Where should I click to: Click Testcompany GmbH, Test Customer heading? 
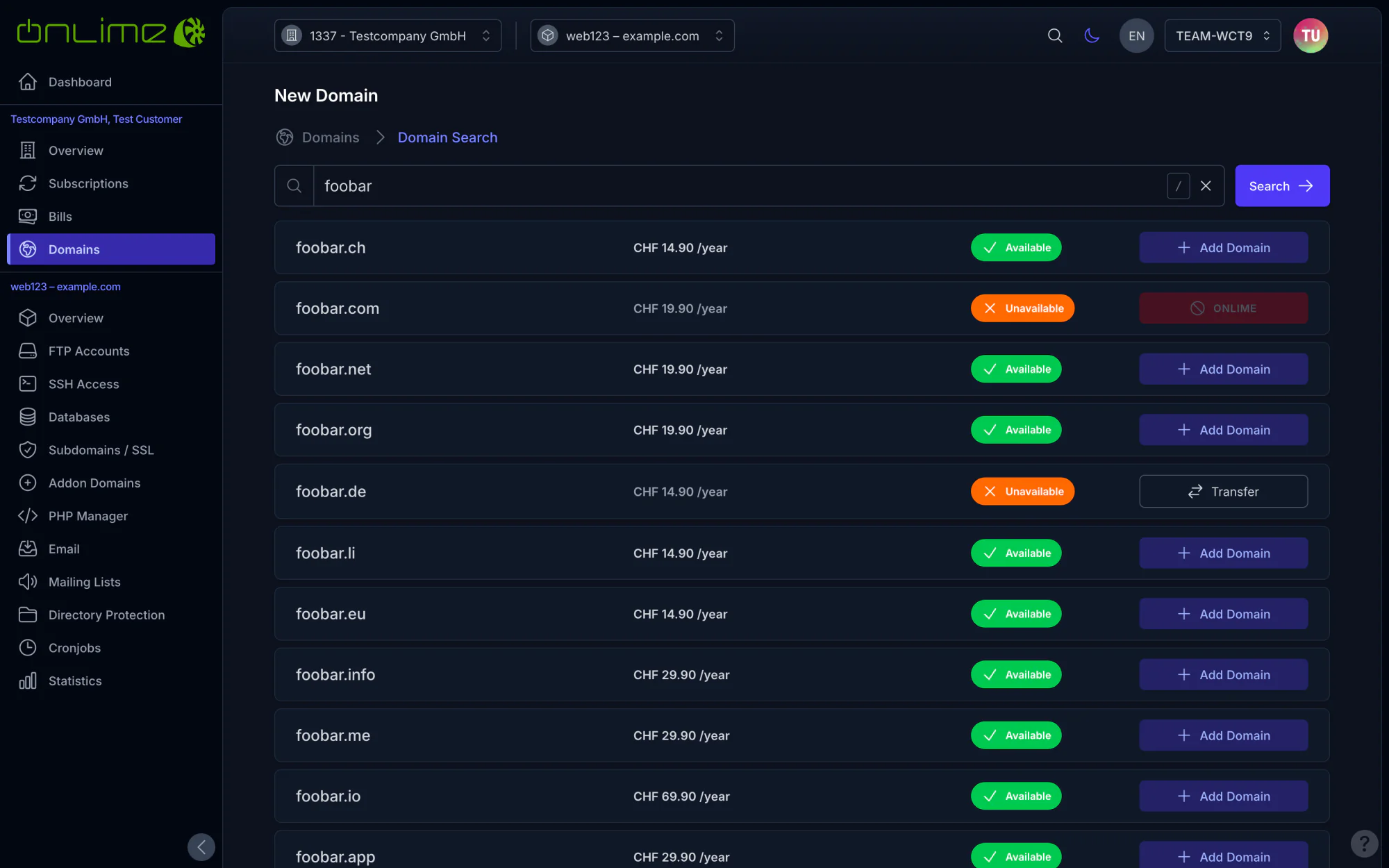pos(97,119)
